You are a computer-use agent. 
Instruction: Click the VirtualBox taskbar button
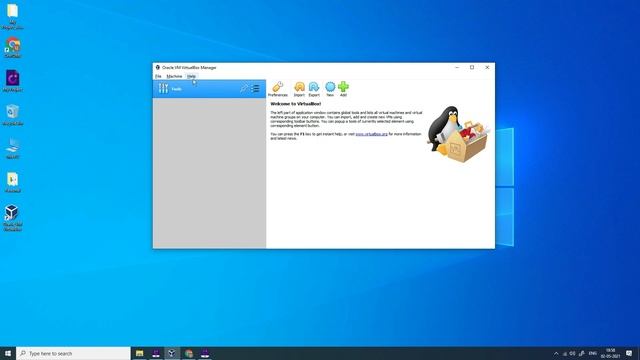pos(172,353)
